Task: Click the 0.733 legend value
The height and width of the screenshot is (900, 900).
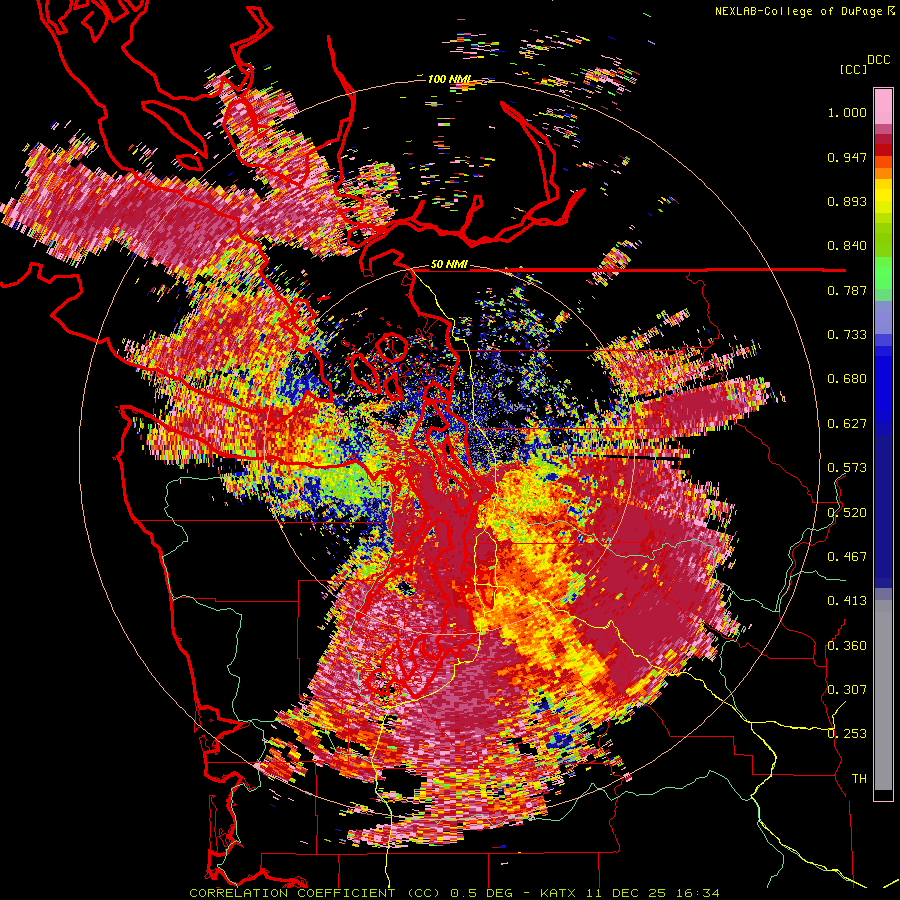Action: (847, 335)
